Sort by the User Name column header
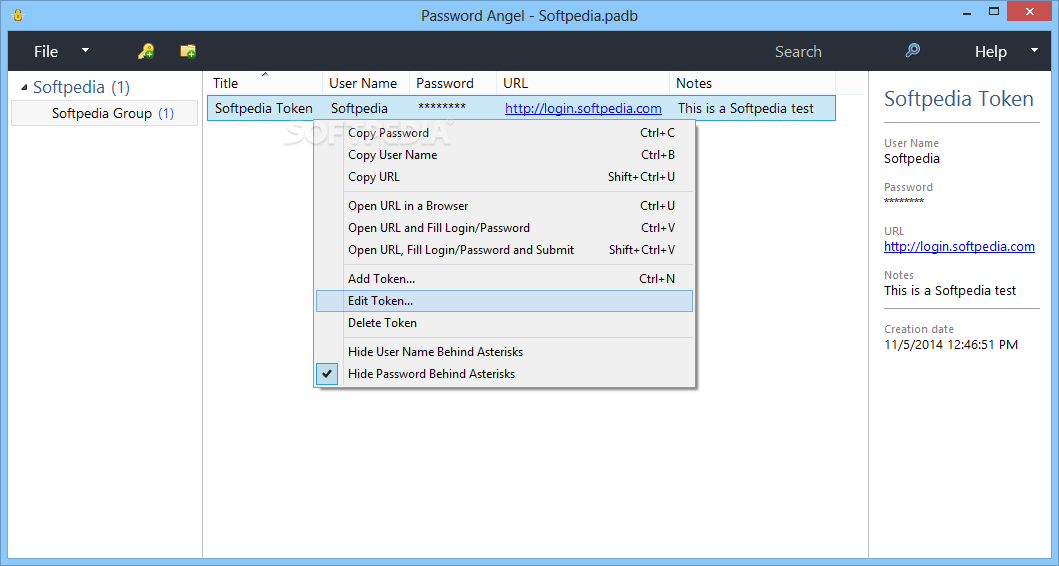 (x=365, y=83)
